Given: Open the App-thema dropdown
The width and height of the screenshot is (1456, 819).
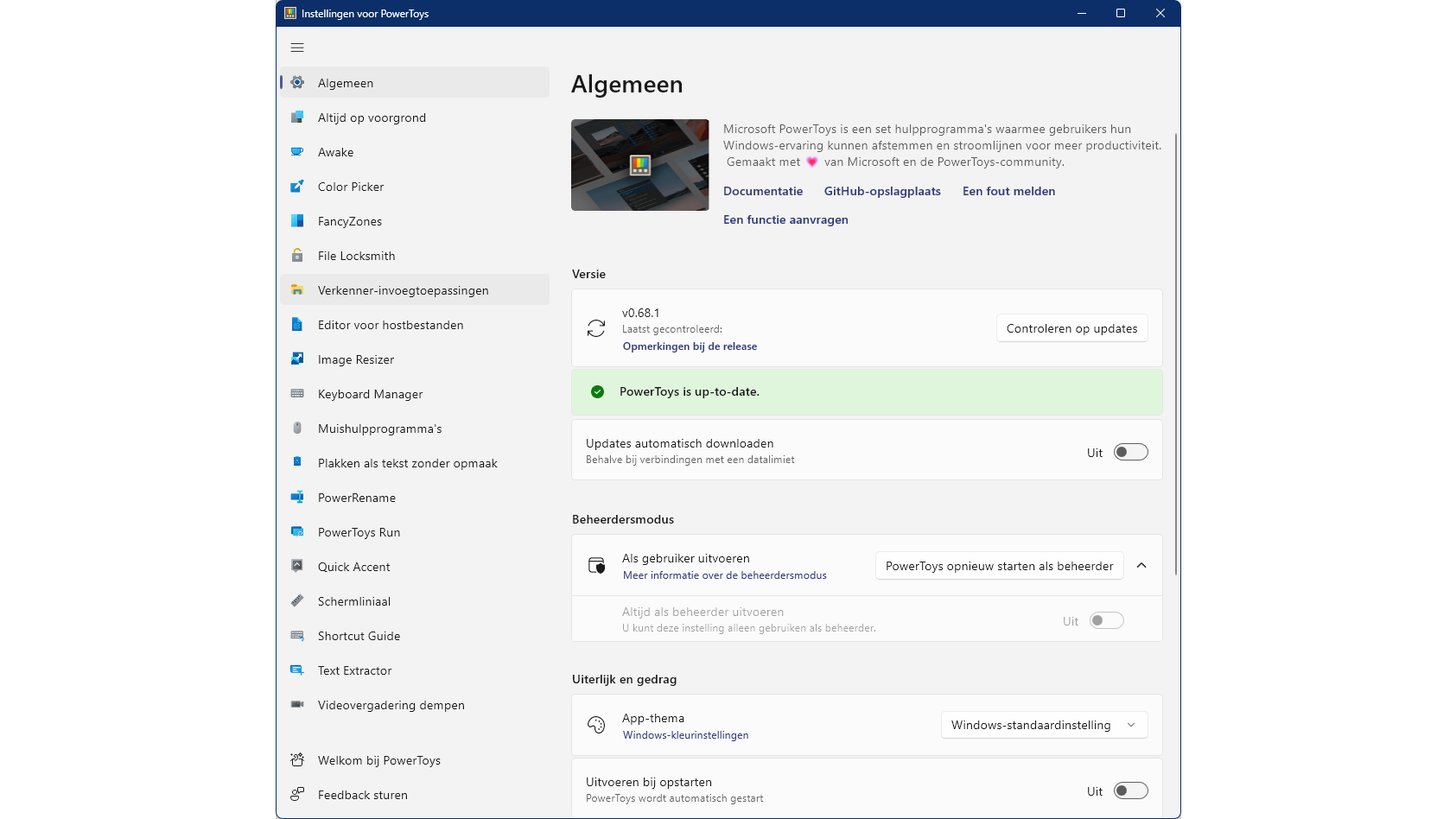Looking at the screenshot, I should (x=1044, y=725).
